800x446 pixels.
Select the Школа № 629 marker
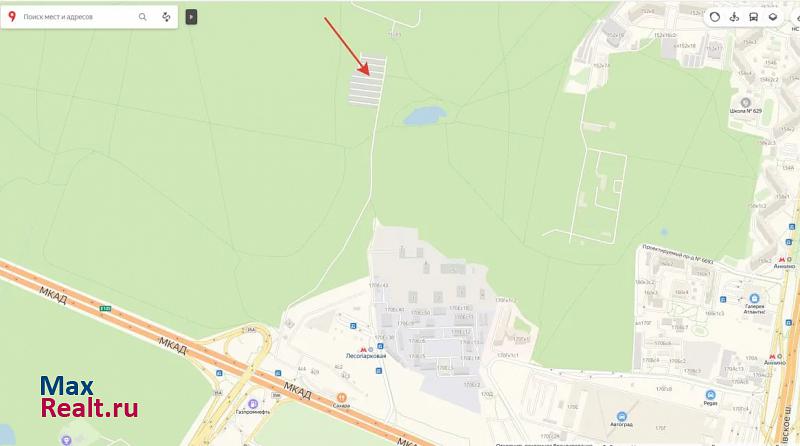click(x=745, y=103)
